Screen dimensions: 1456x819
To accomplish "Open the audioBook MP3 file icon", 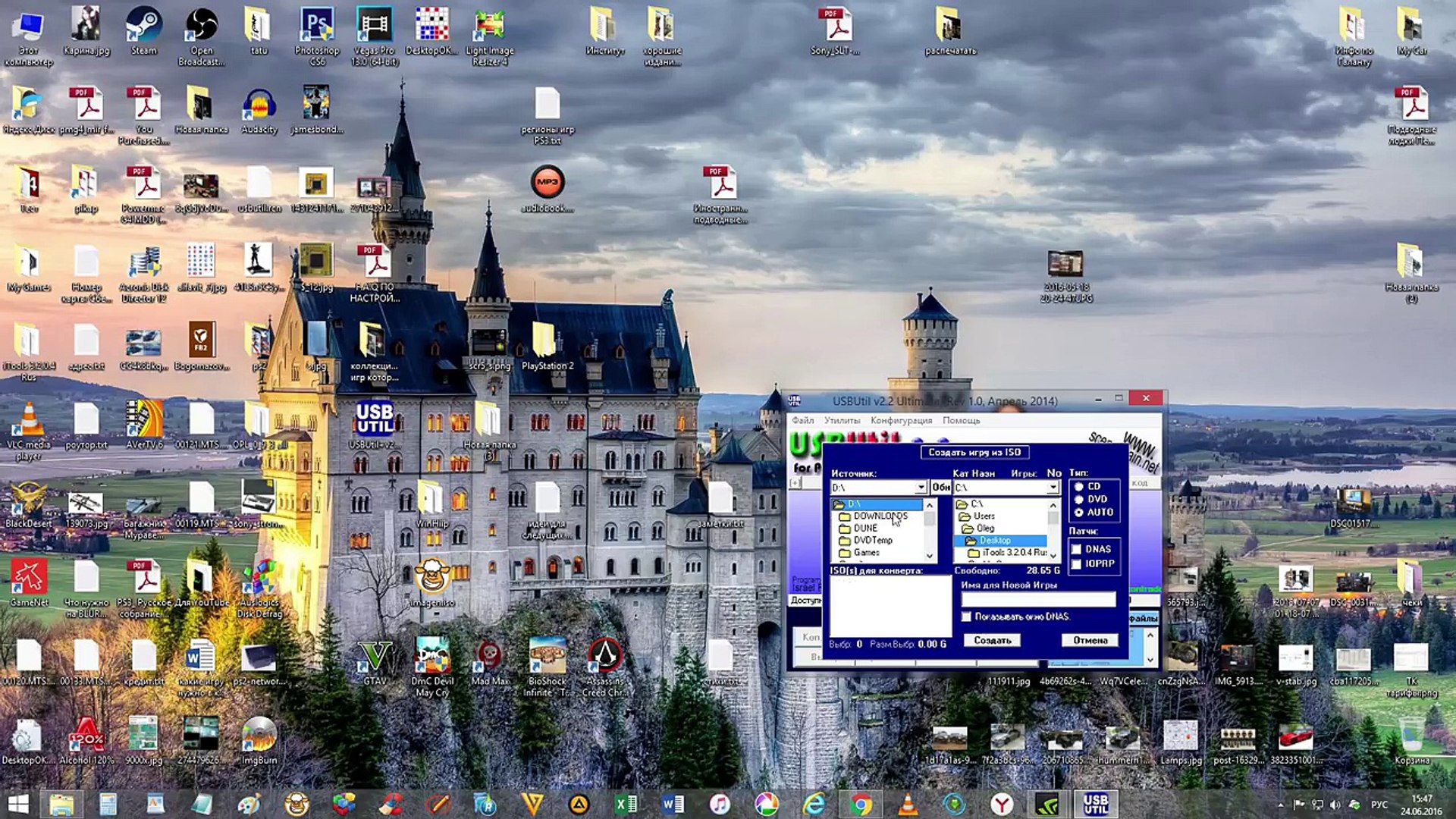I will tap(547, 189).
